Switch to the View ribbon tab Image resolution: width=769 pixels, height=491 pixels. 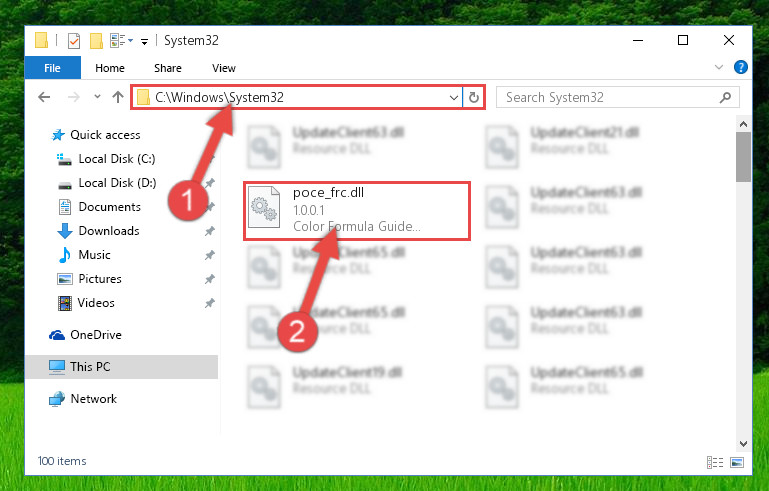(x=224, y=68)
